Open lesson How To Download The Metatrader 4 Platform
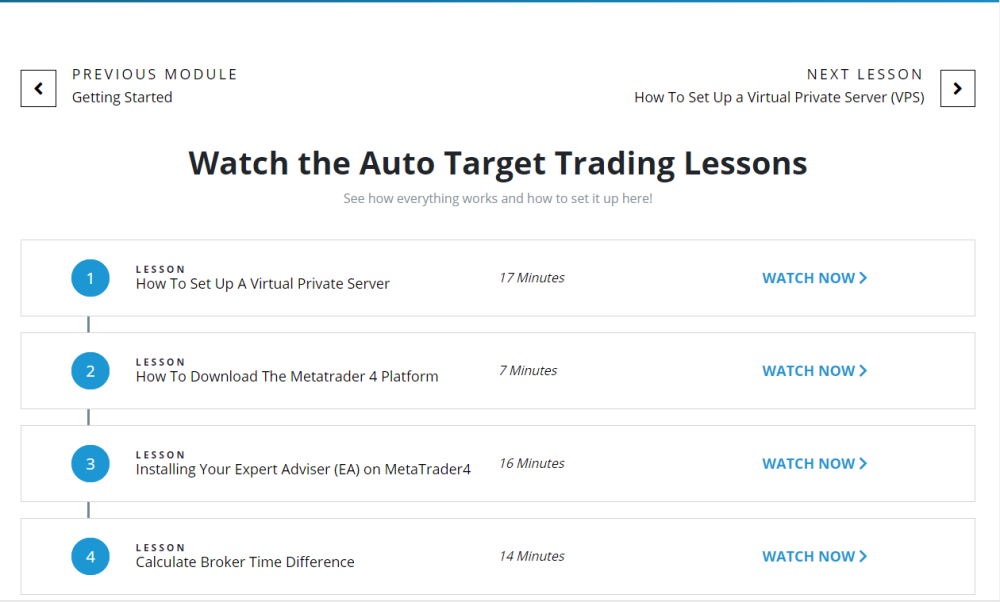Screen dimensions: 1000x602 pyautogui.click(x=287, y=376)
